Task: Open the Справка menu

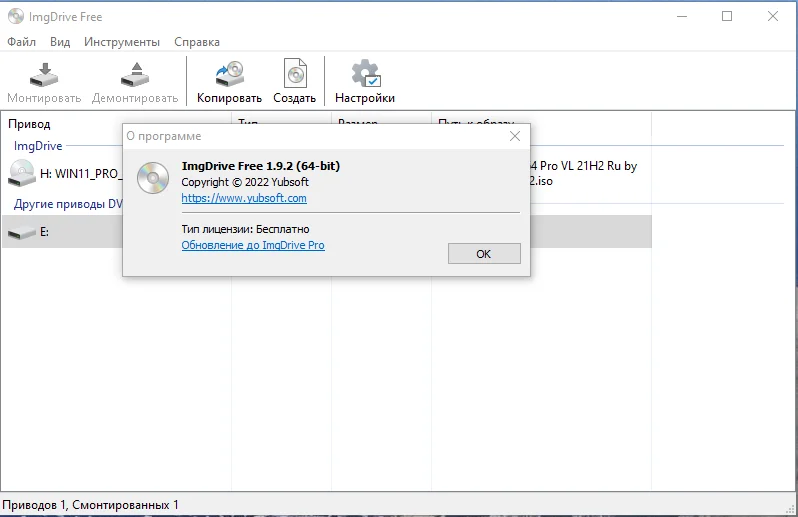Action: (197, 42)
